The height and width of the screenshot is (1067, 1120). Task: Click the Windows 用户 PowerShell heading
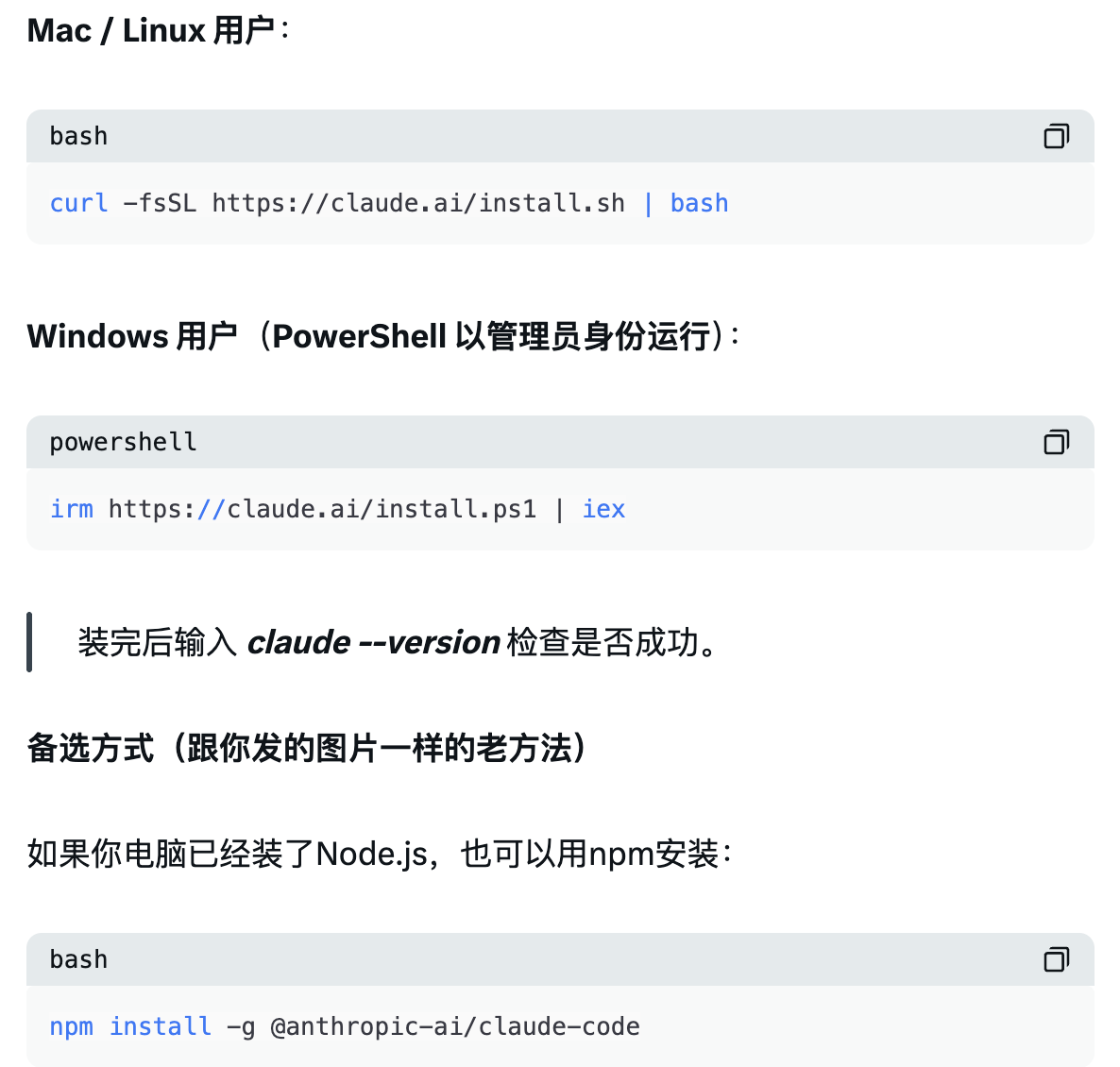point(382,336)
